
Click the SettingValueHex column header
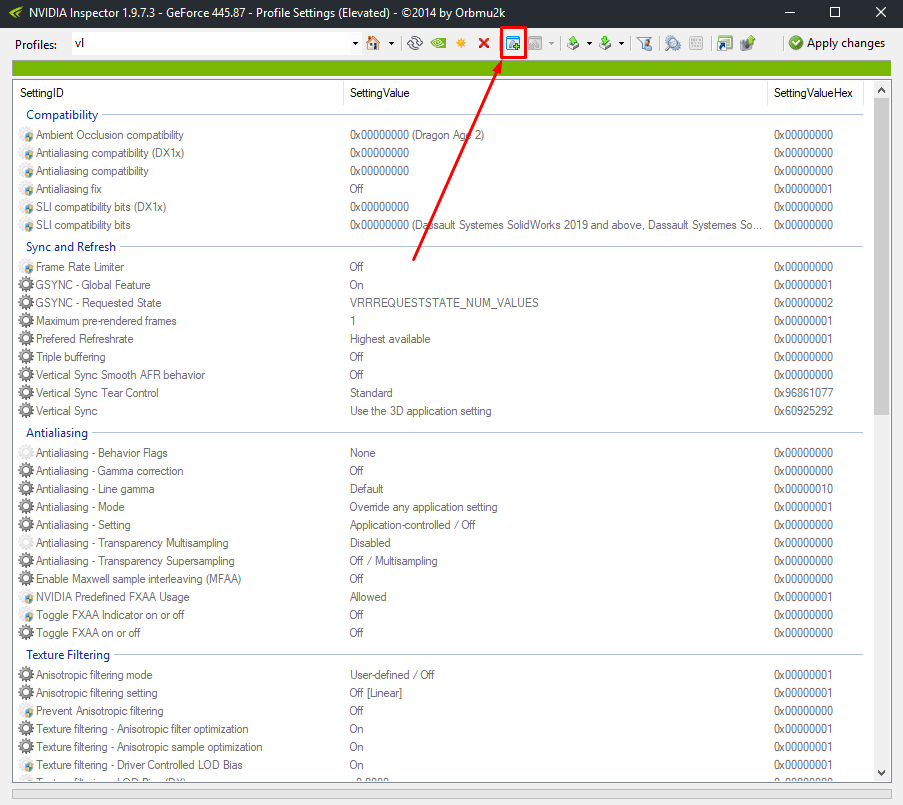(x=815, y=93)
